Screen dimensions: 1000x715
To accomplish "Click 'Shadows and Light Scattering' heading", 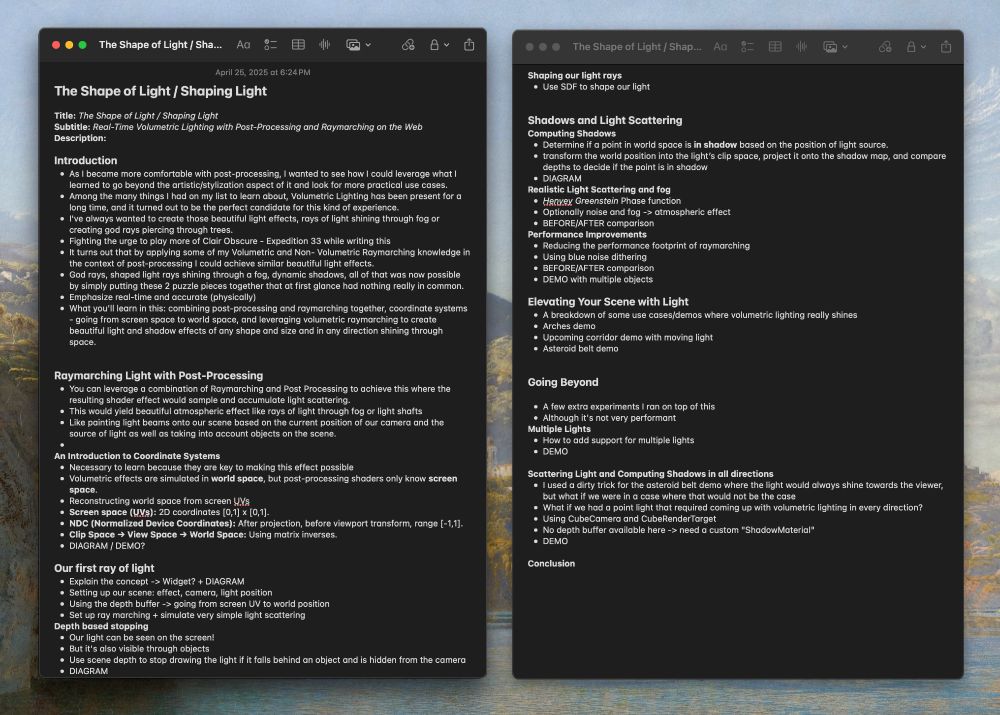I will tap(605, 121).
